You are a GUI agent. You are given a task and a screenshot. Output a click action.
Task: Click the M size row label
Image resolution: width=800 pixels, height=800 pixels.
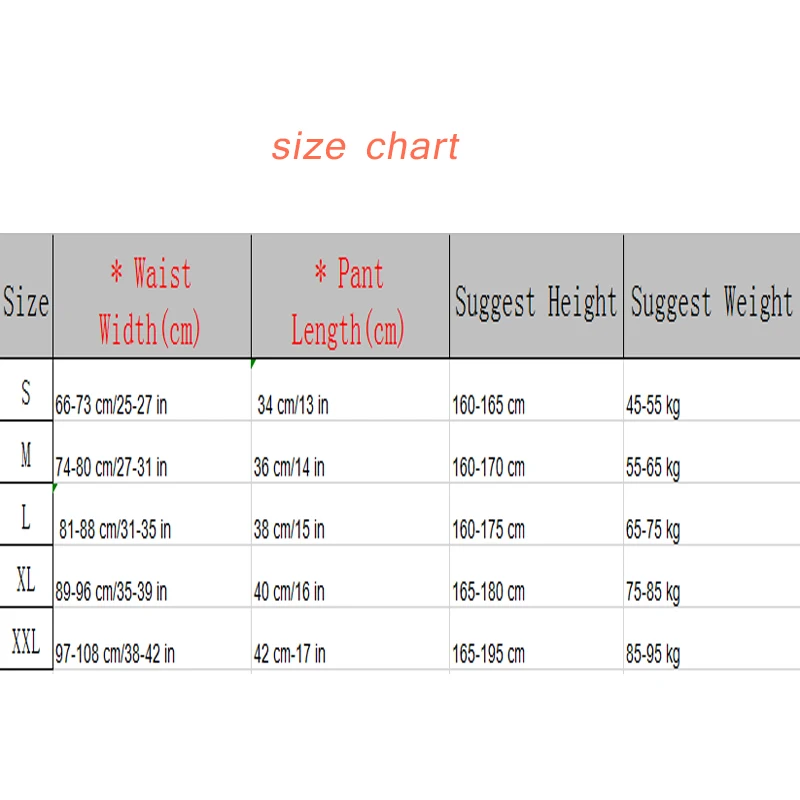coord(26,456)
